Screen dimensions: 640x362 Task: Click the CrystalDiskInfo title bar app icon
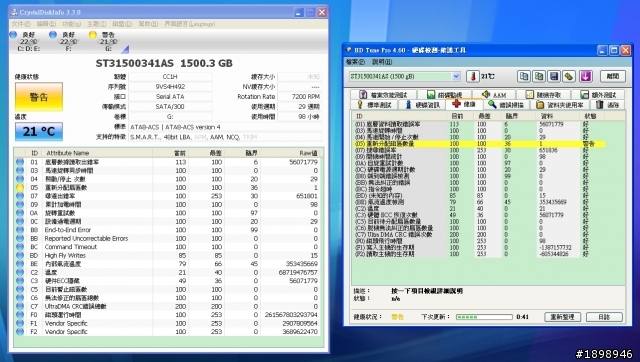tap(15, 12)
